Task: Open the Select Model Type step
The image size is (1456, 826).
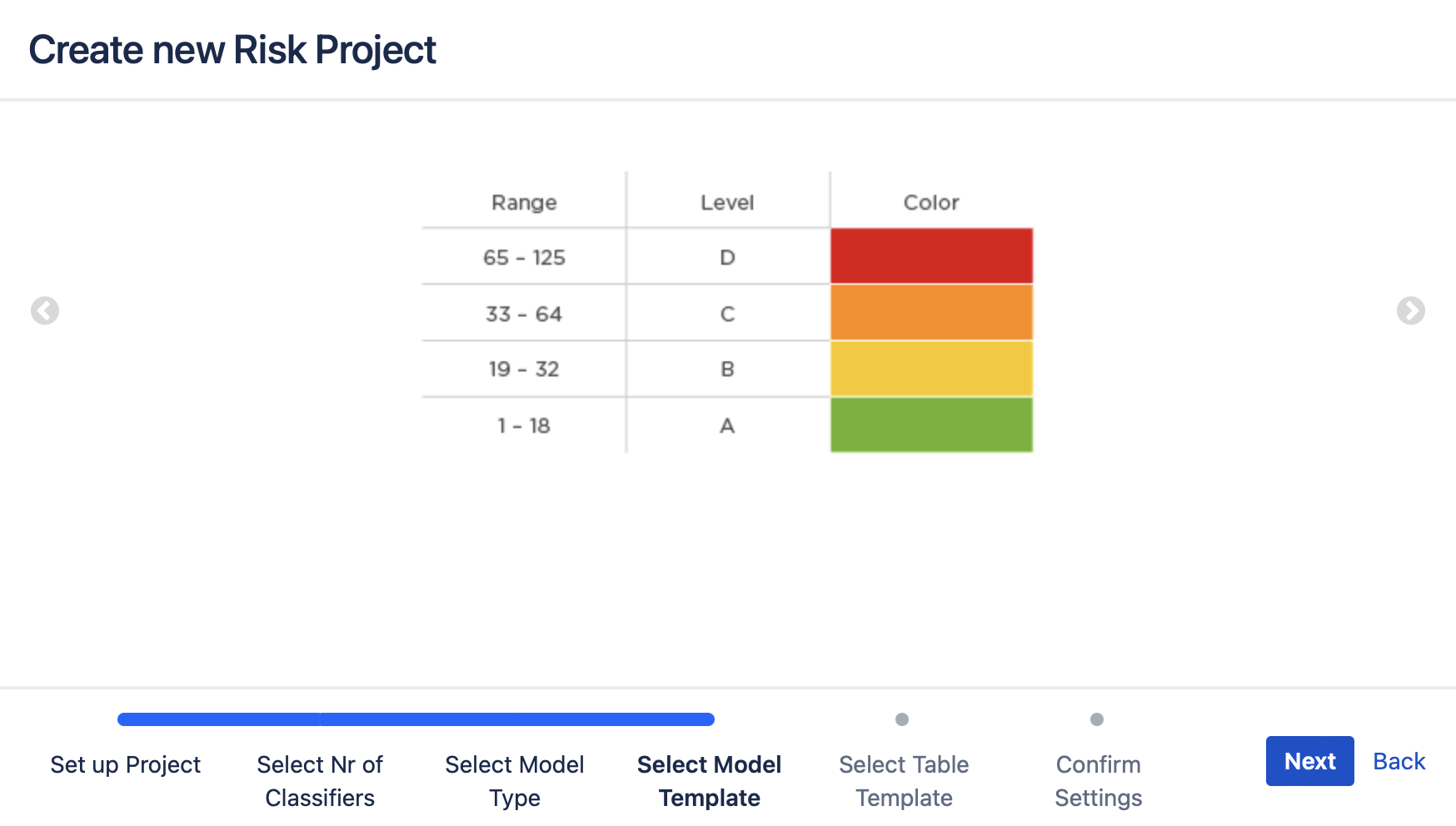Action: [514, 781]
